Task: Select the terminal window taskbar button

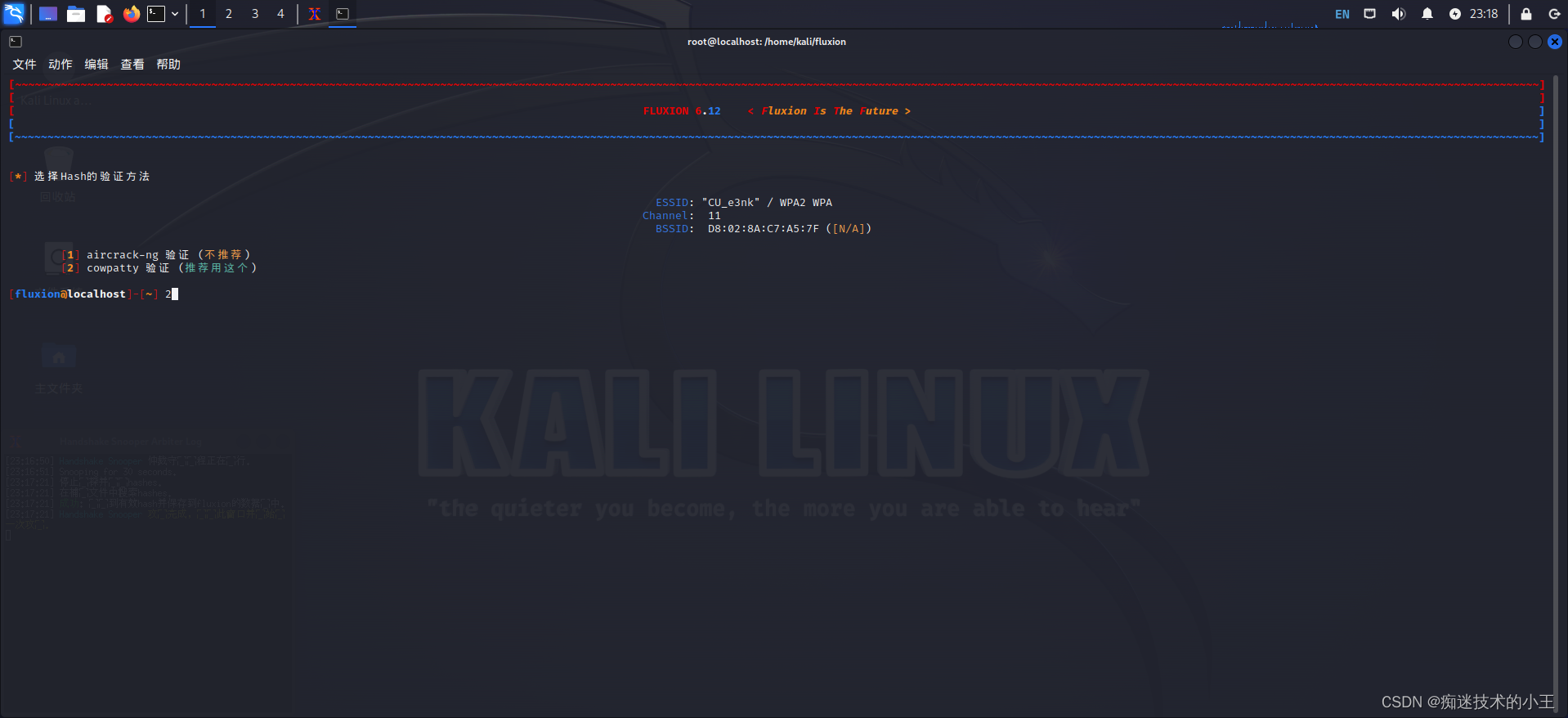Action: pos(343,14)
